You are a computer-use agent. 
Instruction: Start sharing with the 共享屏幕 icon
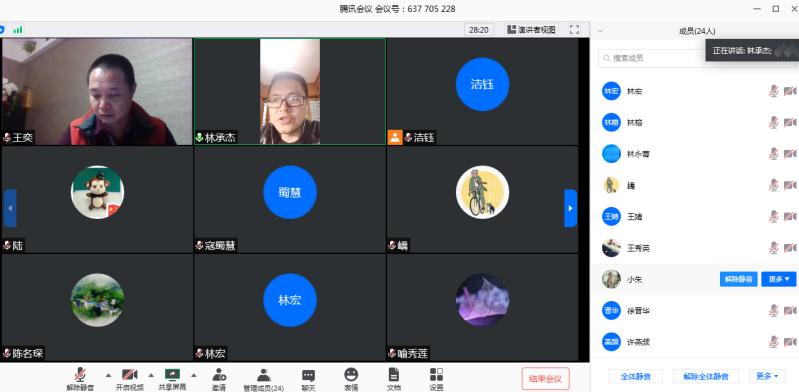[x=172, y=374]
